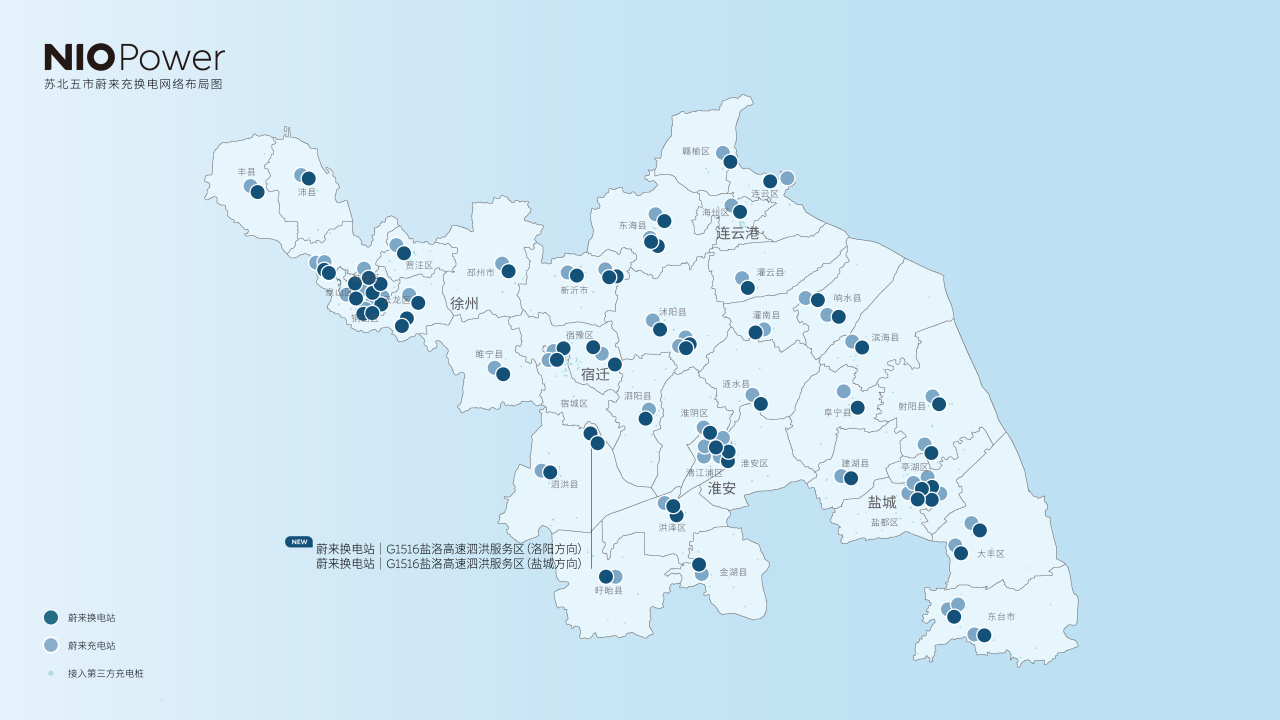
Task: Click the 泗洪服务区 (洛阳方向) station label
Action: [x=448, y=549]
